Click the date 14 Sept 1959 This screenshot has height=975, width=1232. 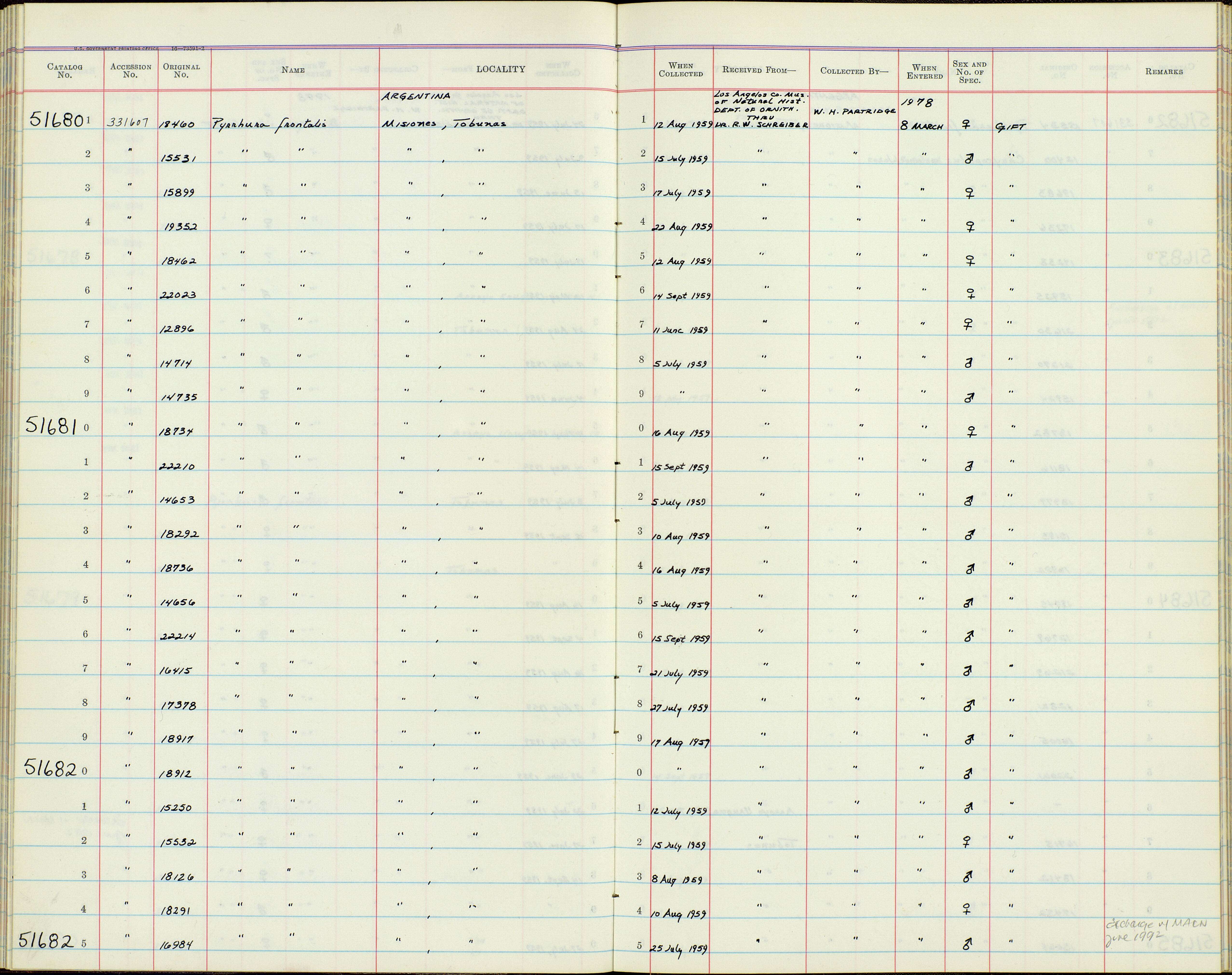(x=682, y=296)
